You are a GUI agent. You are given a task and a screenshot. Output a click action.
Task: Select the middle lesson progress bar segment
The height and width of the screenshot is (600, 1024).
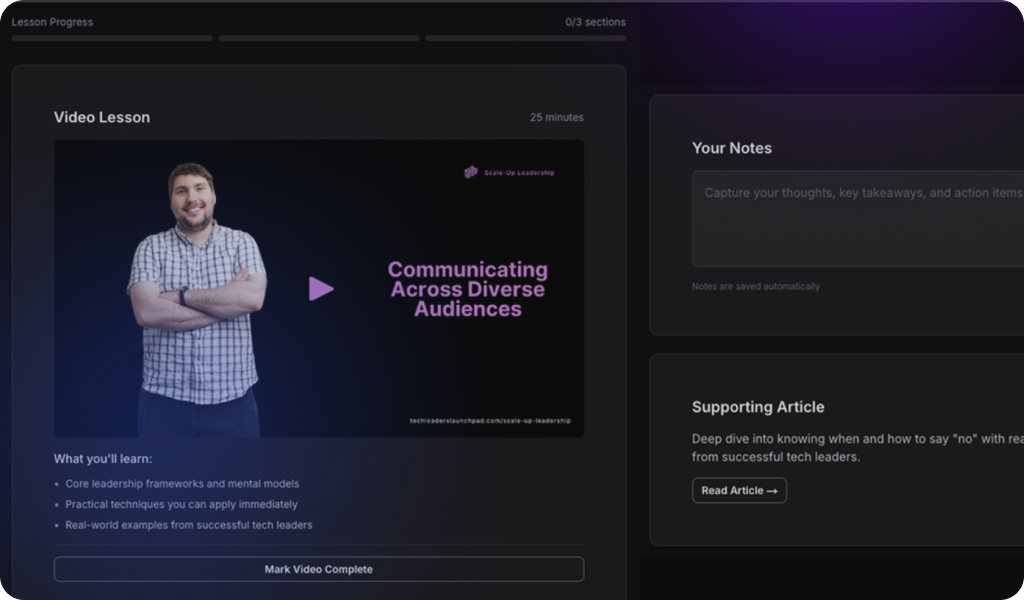[319, 39]
